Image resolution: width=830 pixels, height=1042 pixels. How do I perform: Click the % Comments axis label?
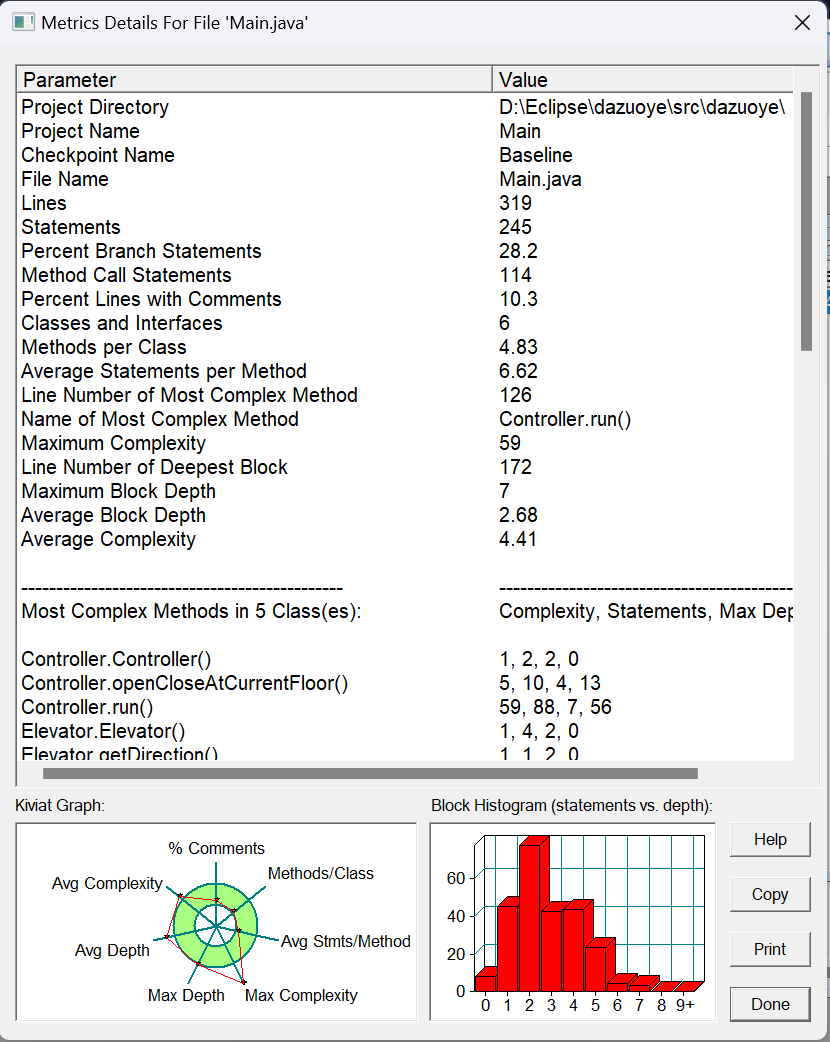pos(216,848)
